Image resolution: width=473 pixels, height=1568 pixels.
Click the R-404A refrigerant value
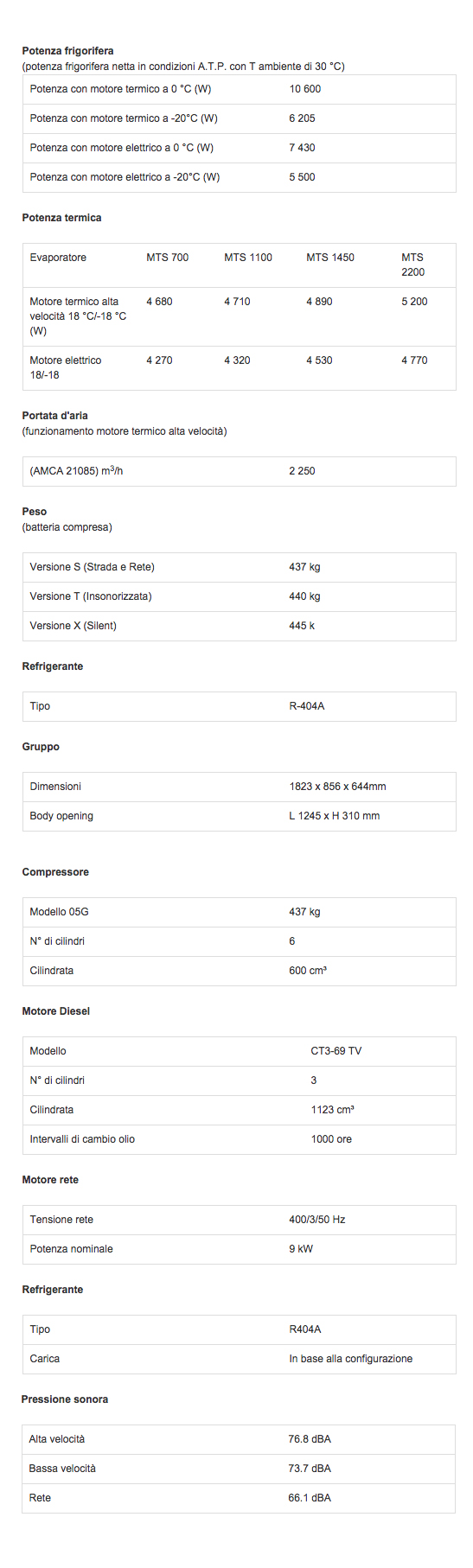tap(307, 706)
